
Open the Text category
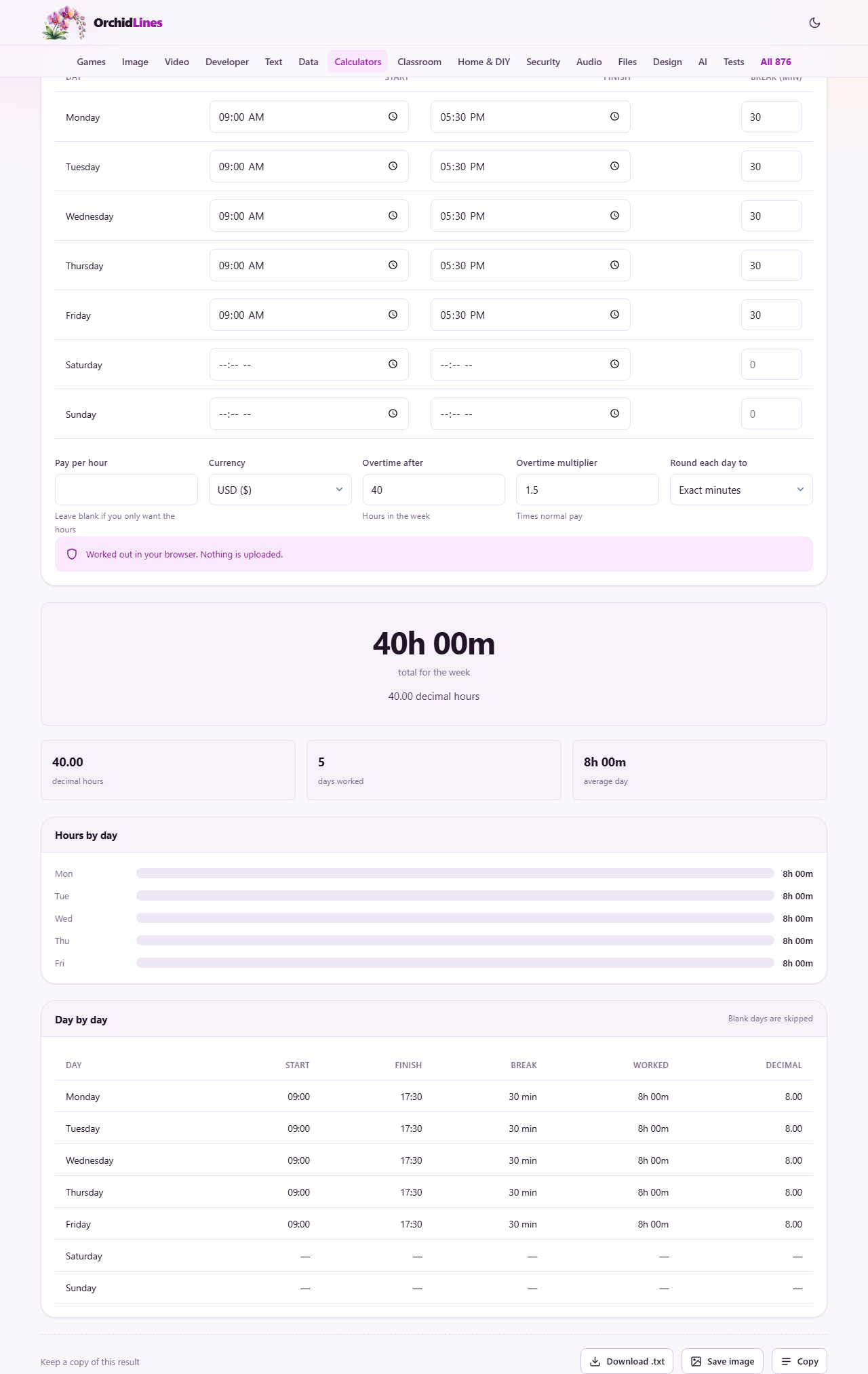[x=273, y=62]
